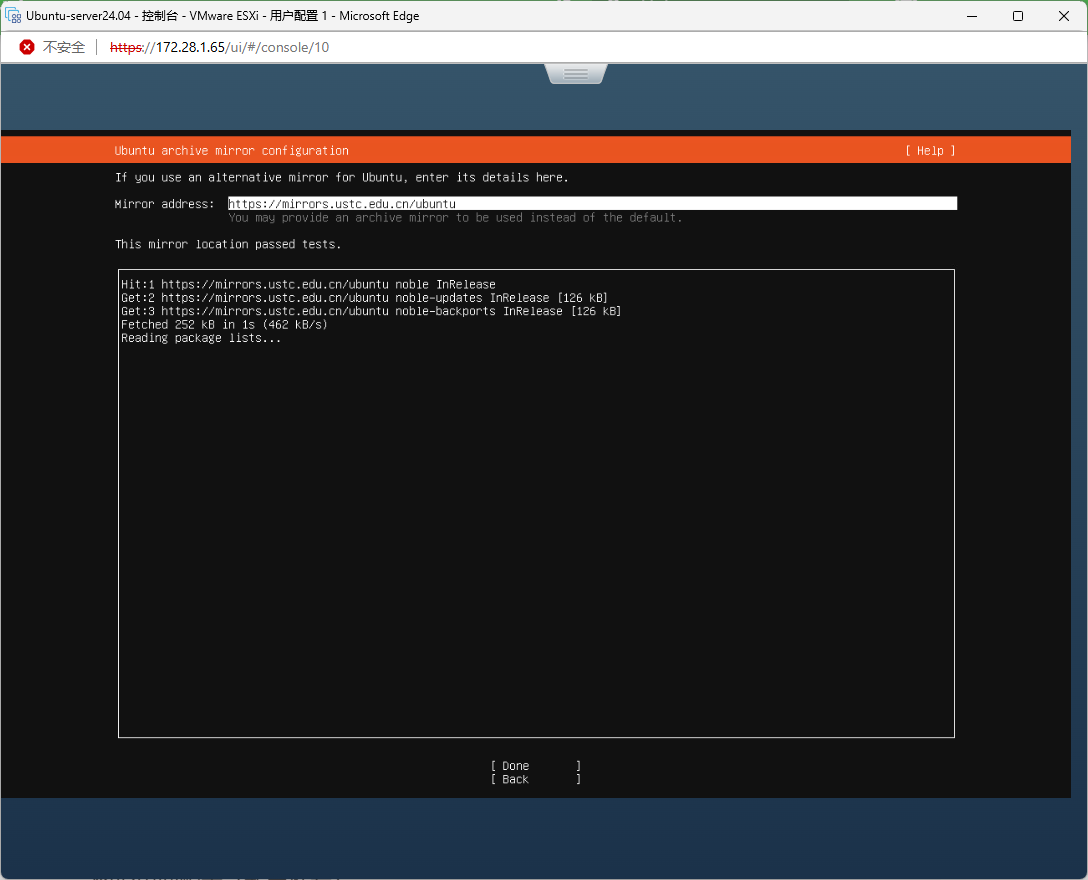Click the Get:3 noble-backports log line
This screenshot has width=1088, height=880.
(370, 311)
